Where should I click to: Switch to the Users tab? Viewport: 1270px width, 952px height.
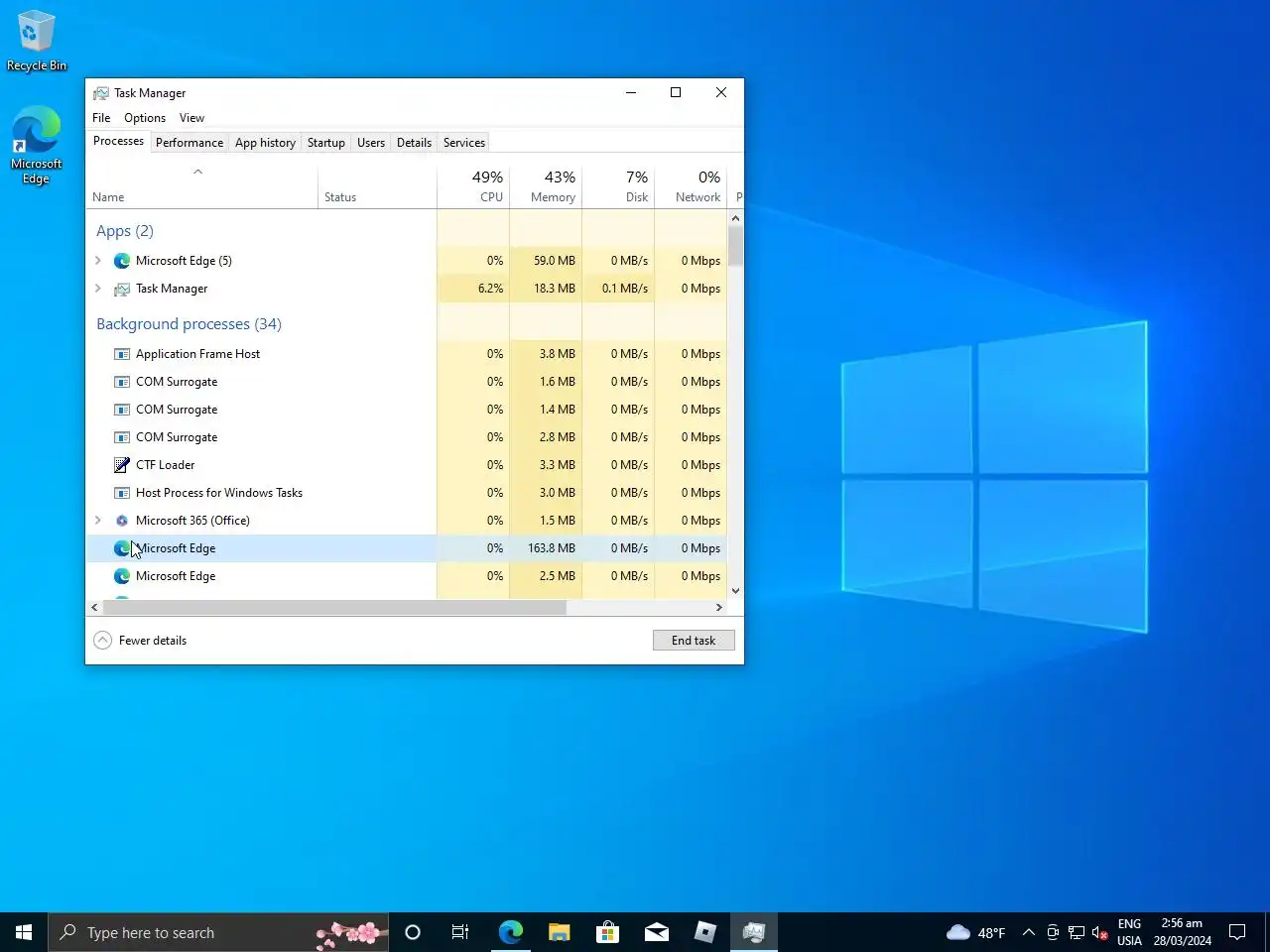[371, 143]
